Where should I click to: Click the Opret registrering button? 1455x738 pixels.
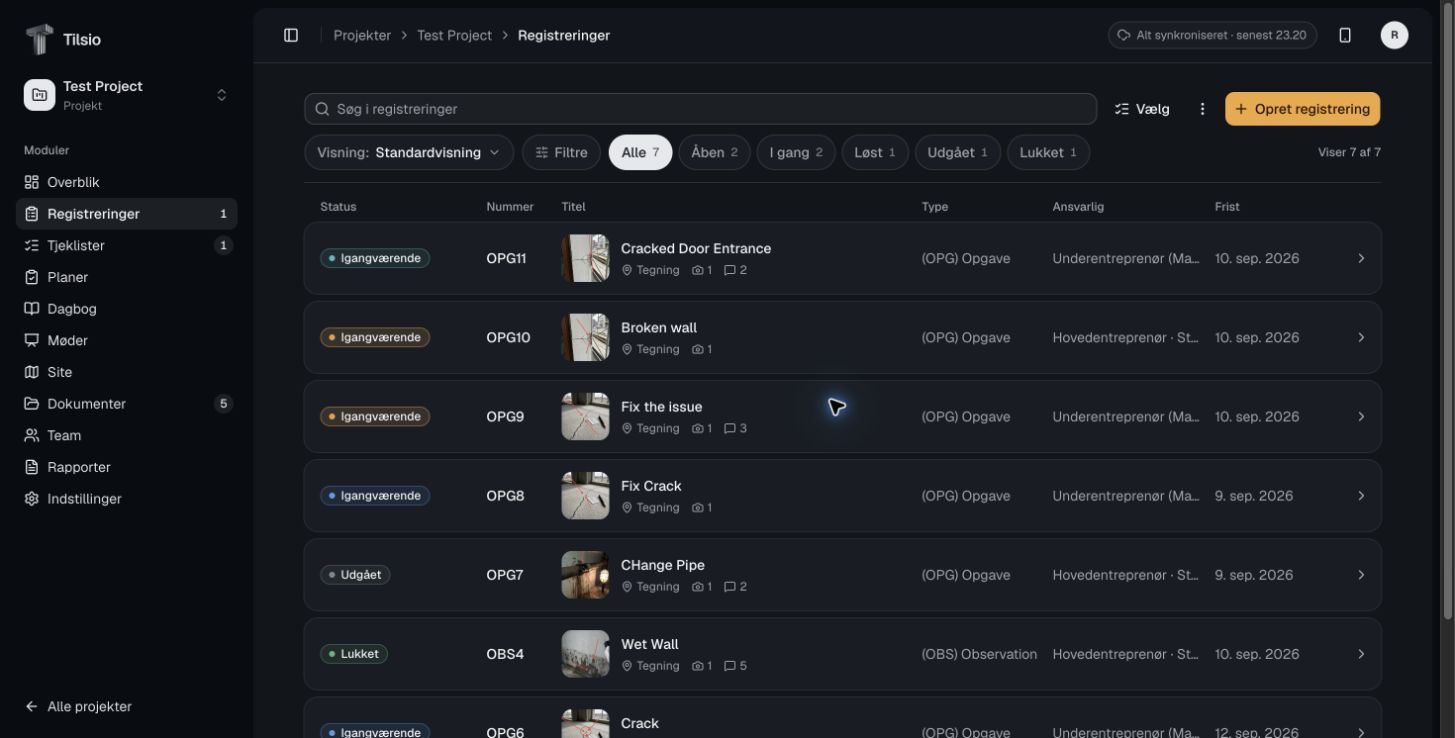point(1302,109)
